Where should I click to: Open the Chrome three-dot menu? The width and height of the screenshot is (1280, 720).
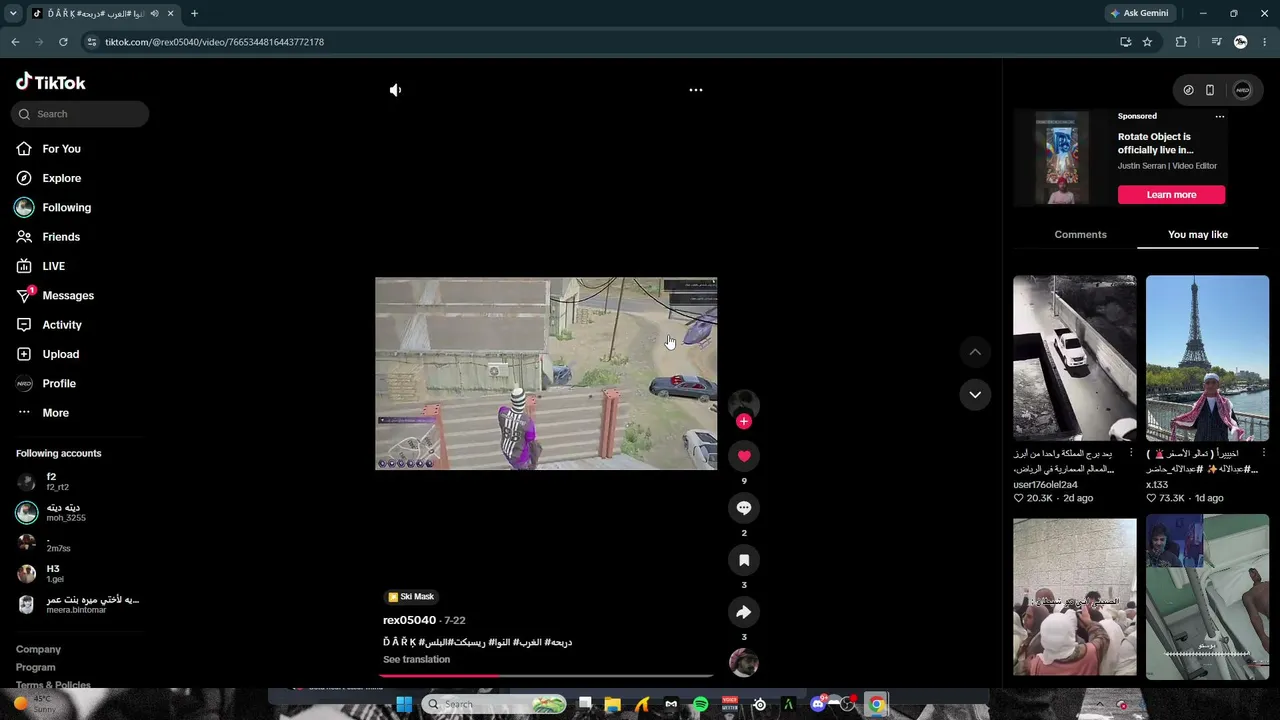pos(1265,42)
